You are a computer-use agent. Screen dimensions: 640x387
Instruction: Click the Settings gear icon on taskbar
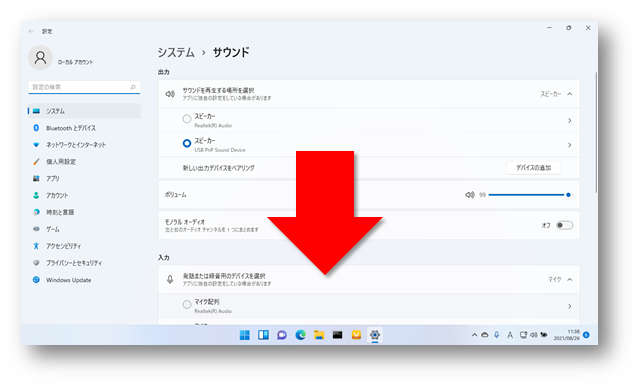tap(375, 335)
